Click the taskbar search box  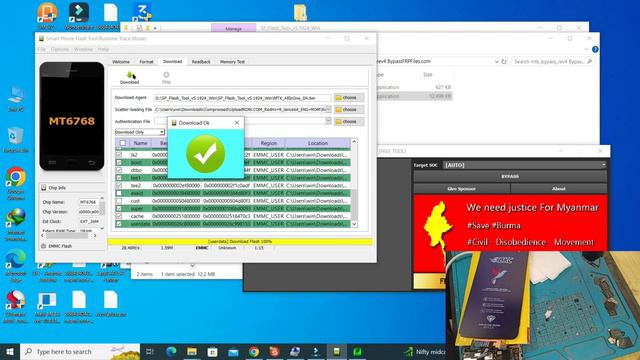pos(80,352)
